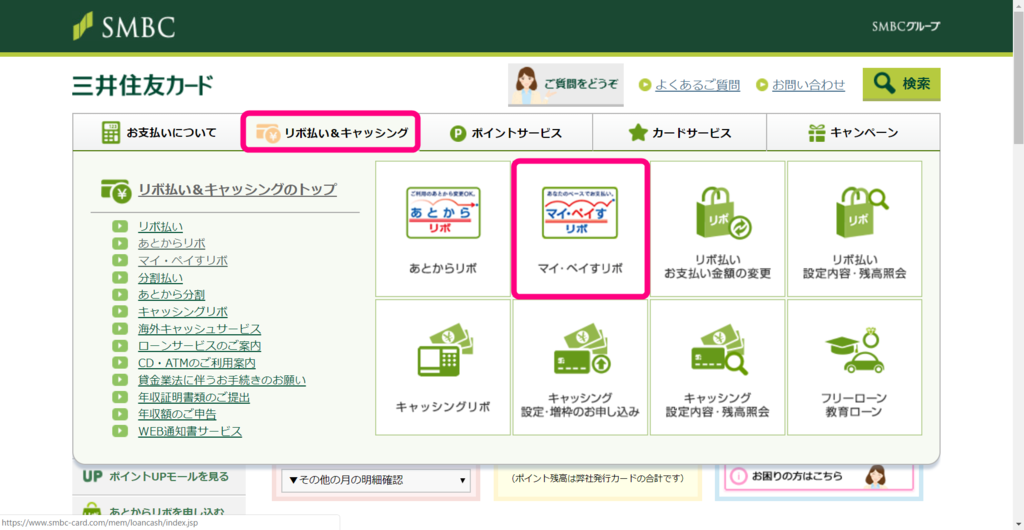Click the star icon on カードサービス tab

point(637,133)
